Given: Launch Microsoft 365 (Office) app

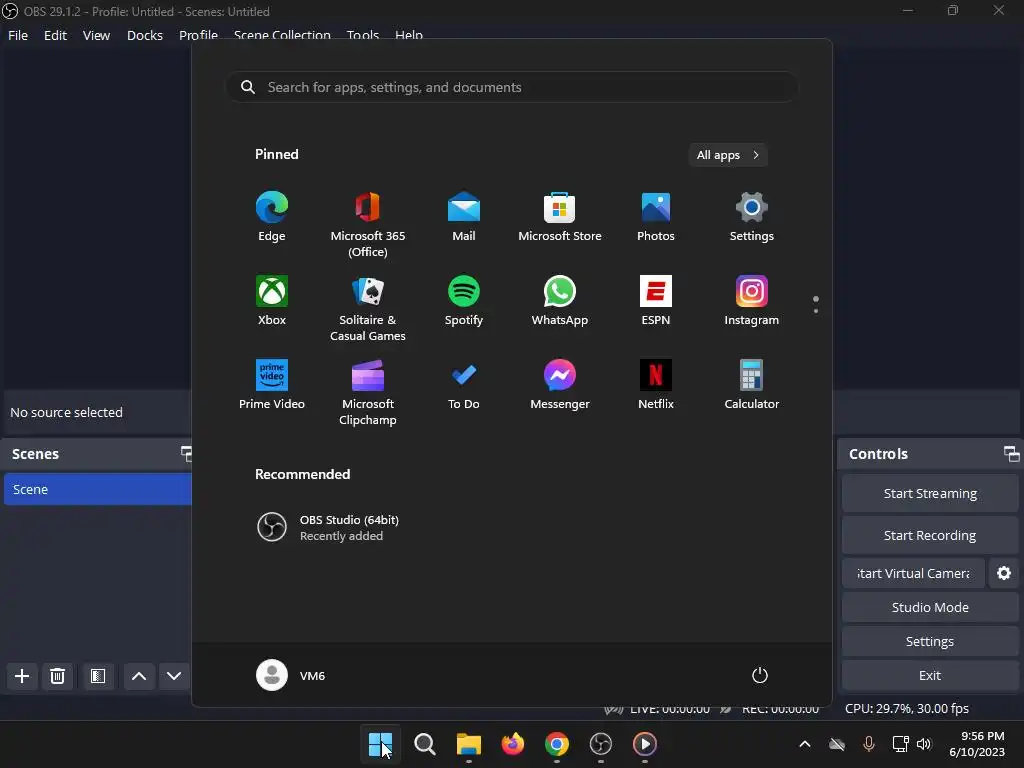Looking at the screenshot, I should pos(368,225).
